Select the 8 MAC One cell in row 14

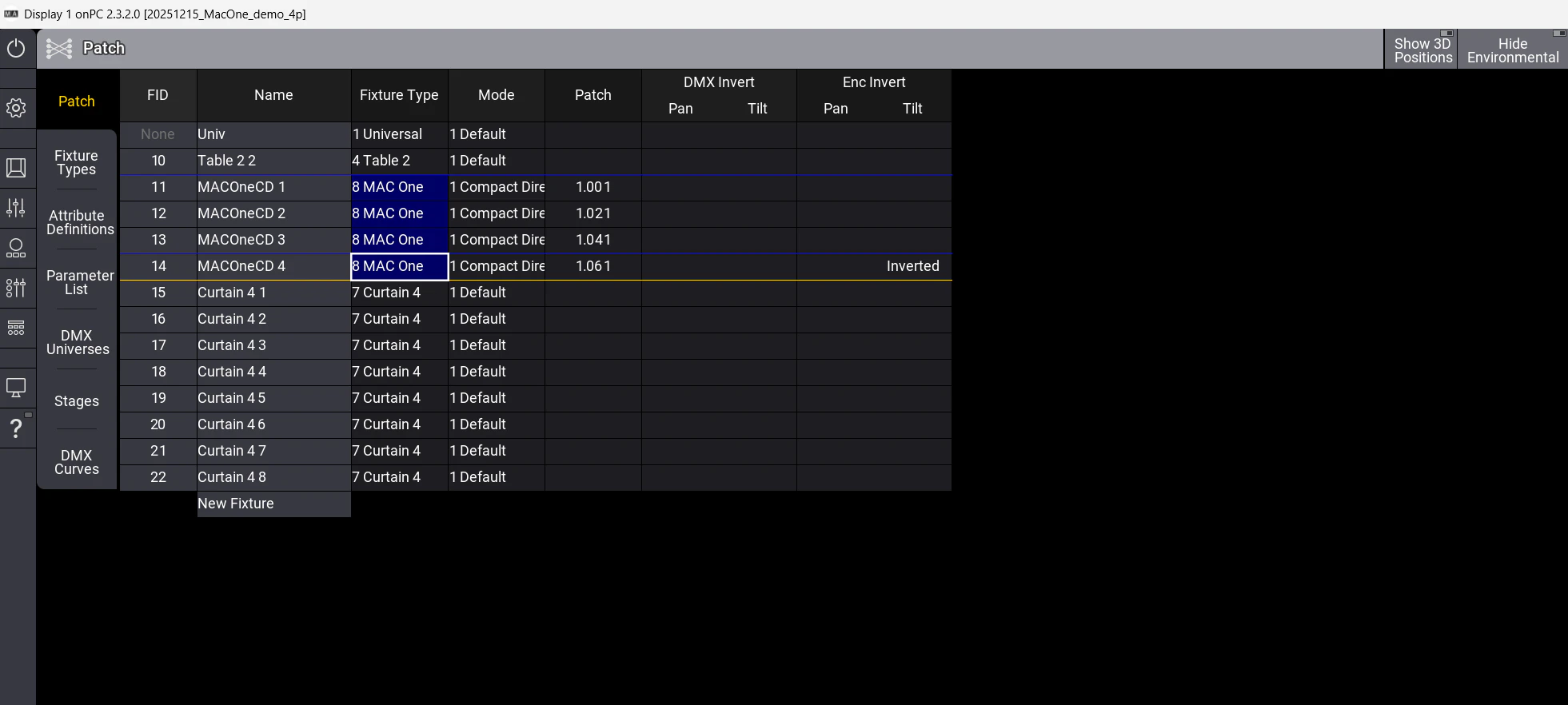tap(400, 266)
